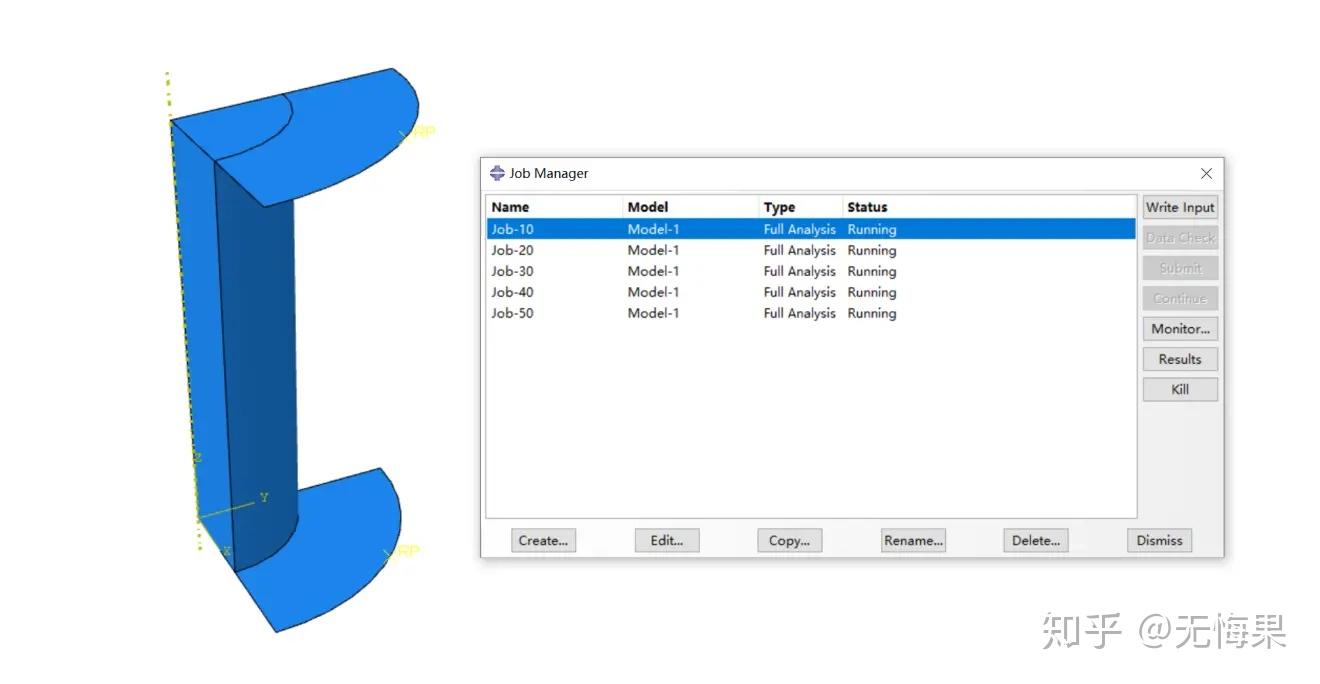1320x684 pixels.
Task: Click Model-1 cell in Job-30 row
Action: [x=653, y=271]
